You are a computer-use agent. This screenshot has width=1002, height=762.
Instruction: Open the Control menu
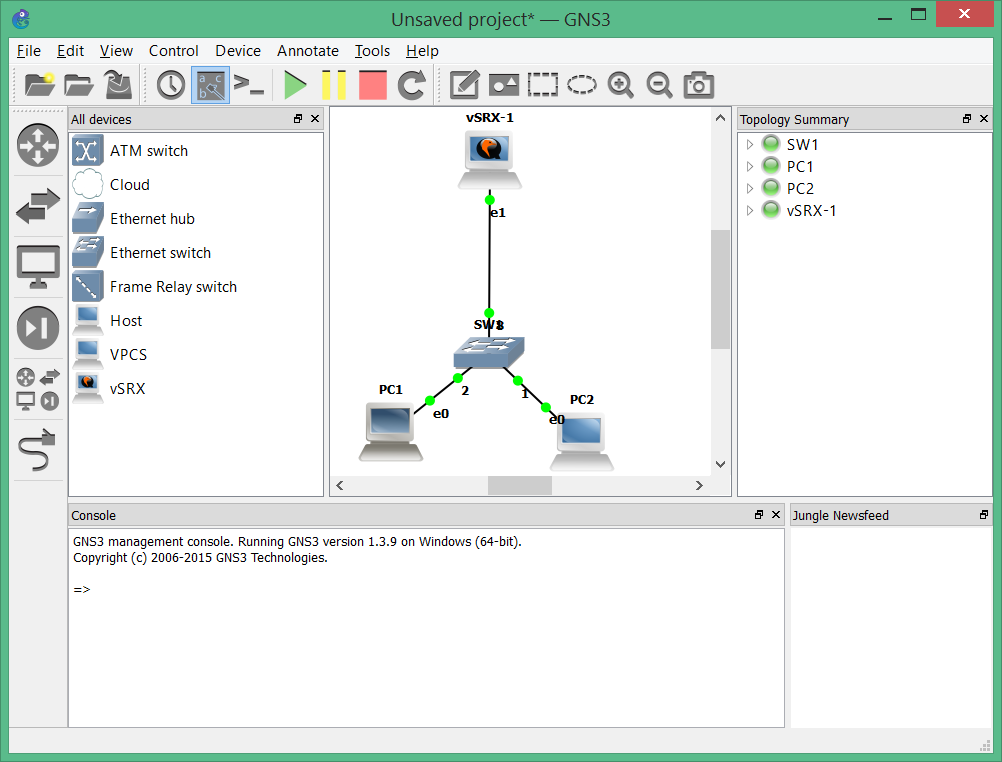(173, 51)
